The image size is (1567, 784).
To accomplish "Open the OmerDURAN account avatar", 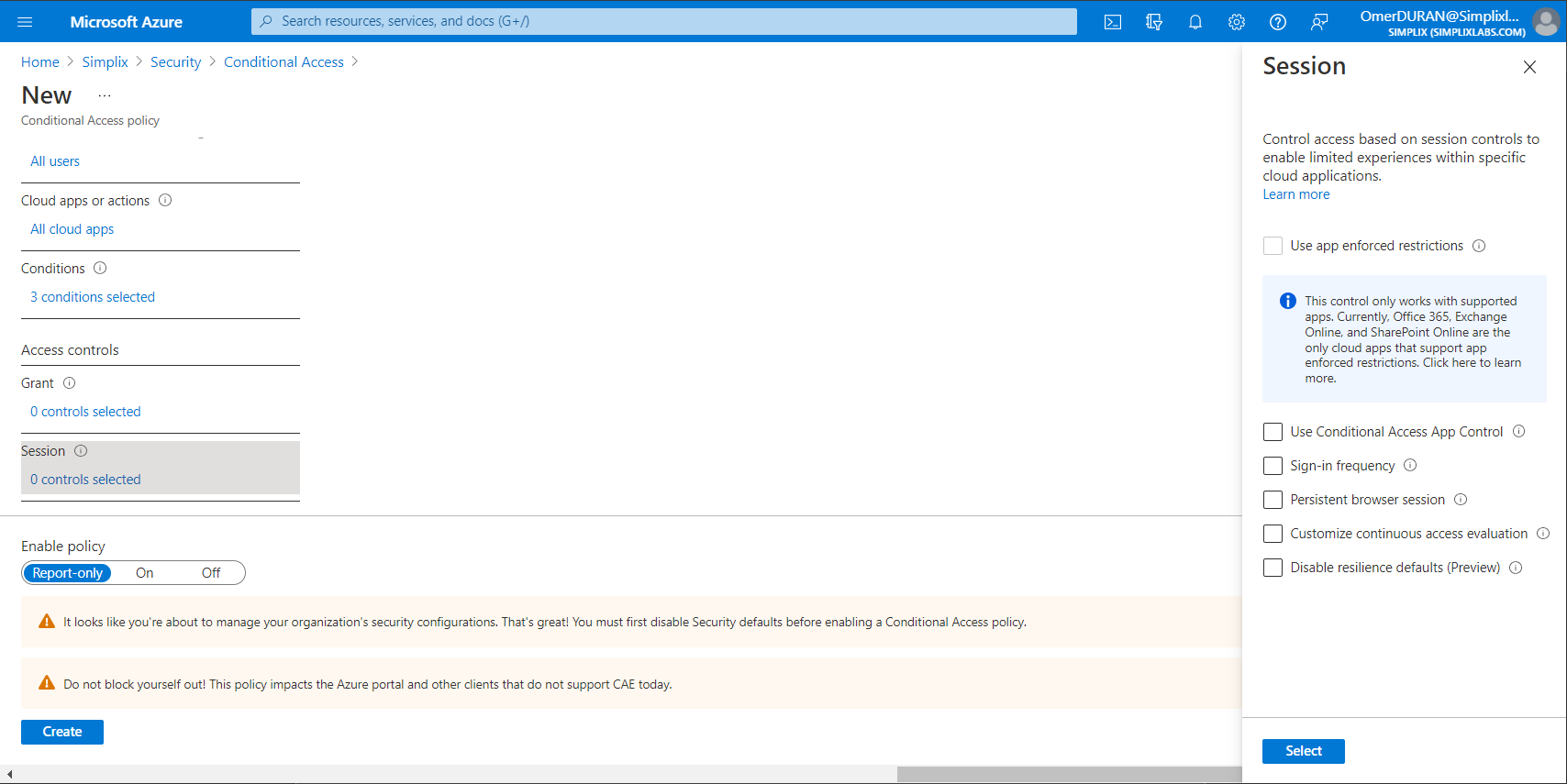I will tap(1545, 22).
